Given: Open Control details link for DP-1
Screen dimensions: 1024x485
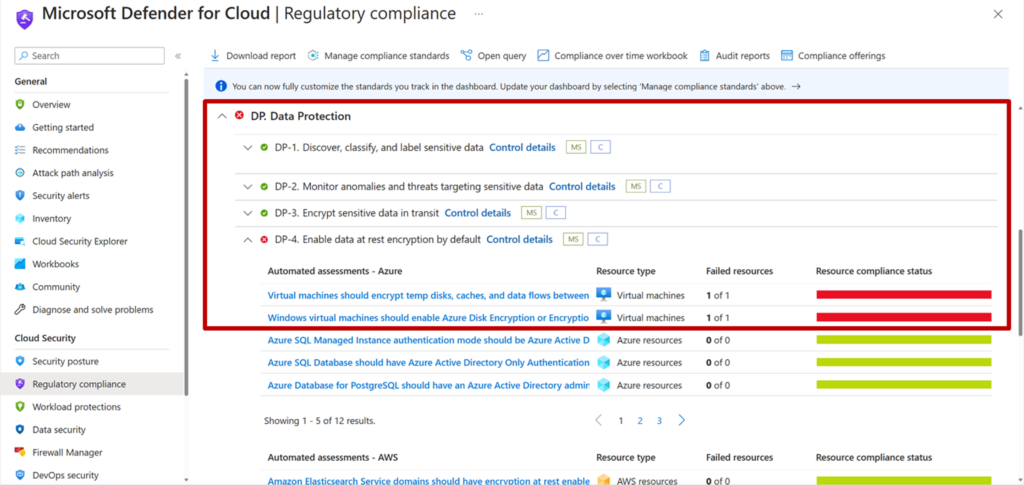Looking at the screenshot, I should tap(522, 148).
